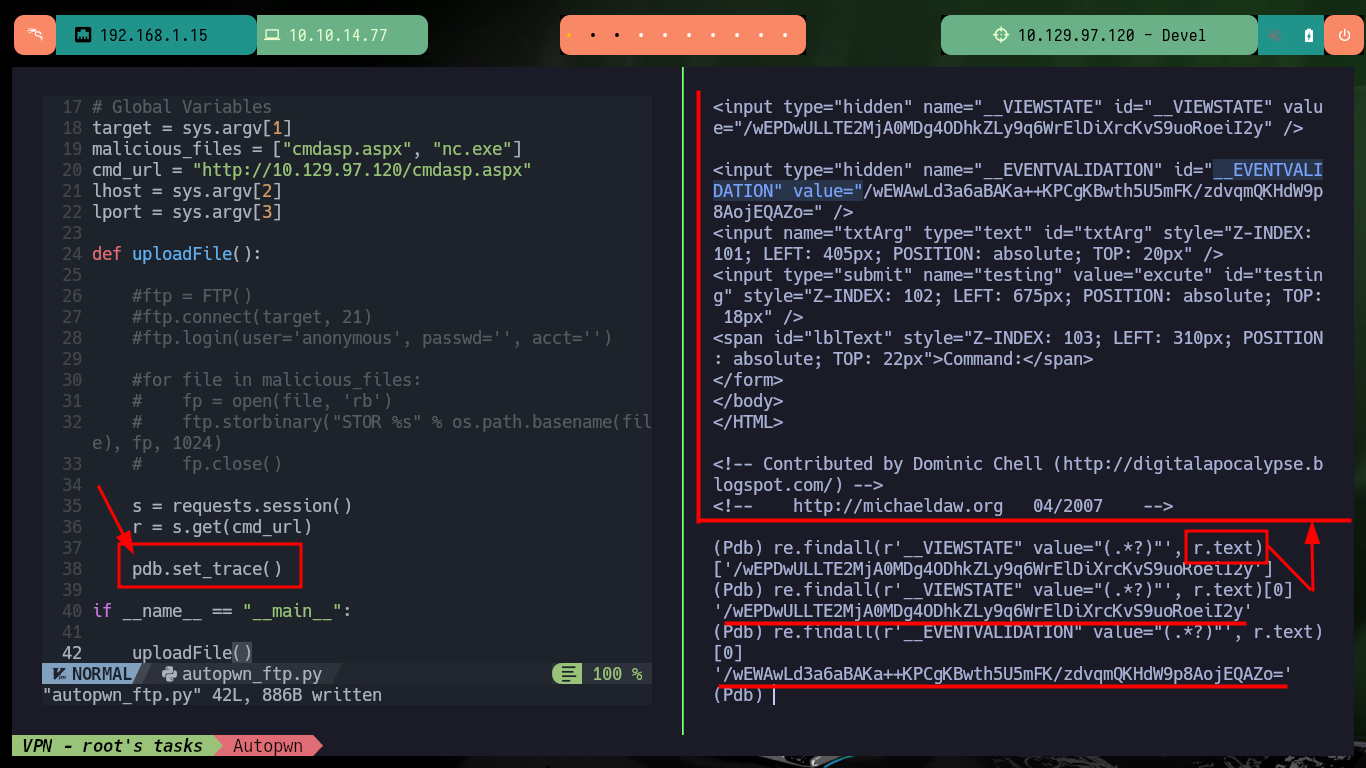Click line number 17 in the gutter

(71, 107)
